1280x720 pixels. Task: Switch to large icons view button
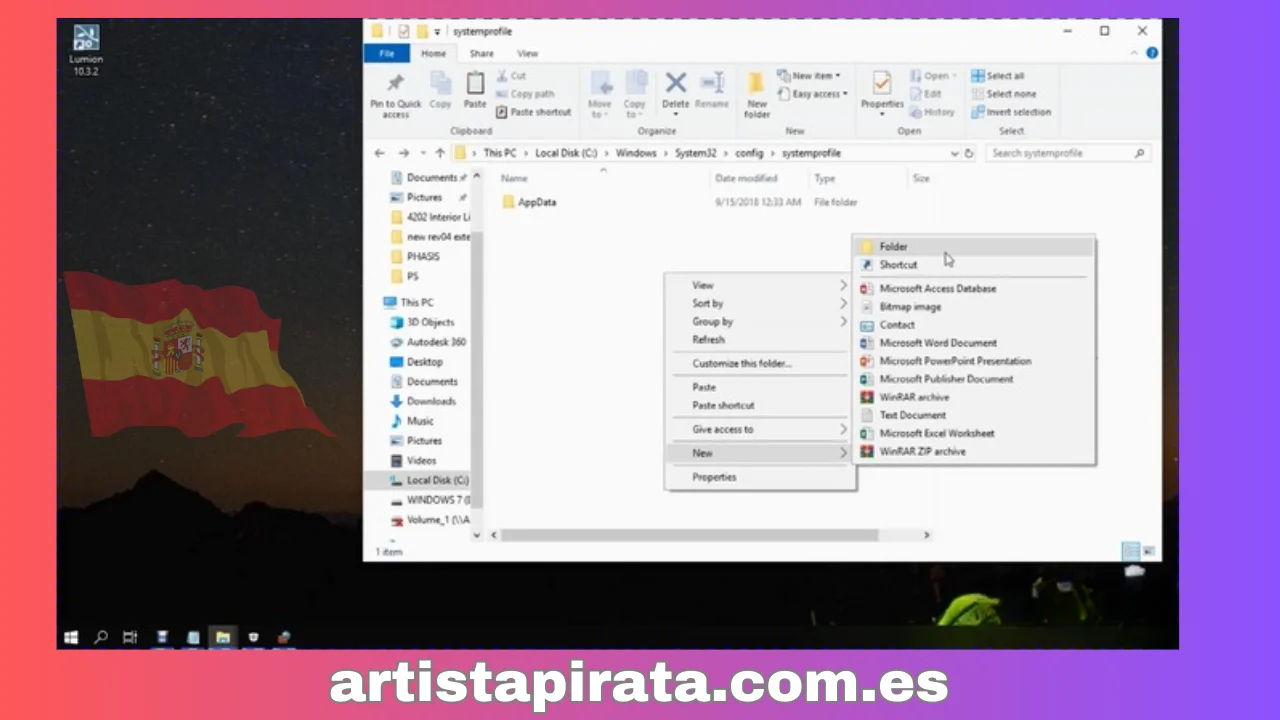[1149, 551]
